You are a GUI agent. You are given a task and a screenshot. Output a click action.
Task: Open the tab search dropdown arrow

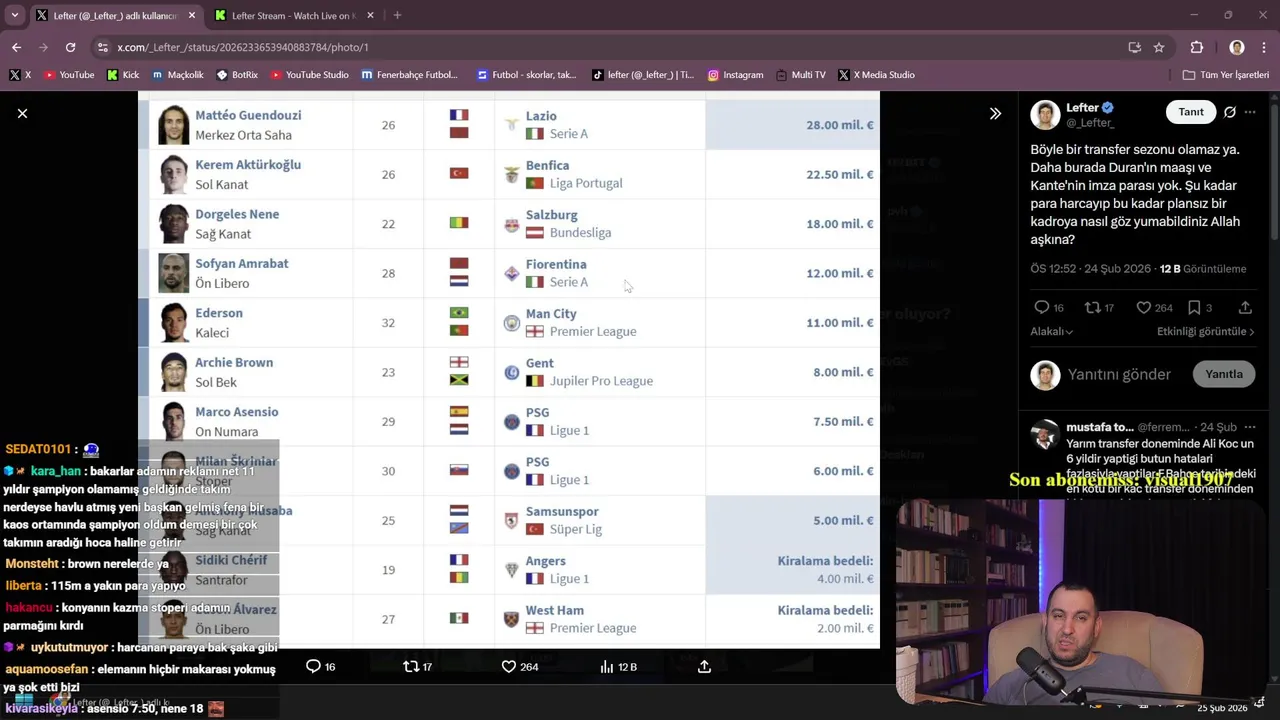(14, 15)
